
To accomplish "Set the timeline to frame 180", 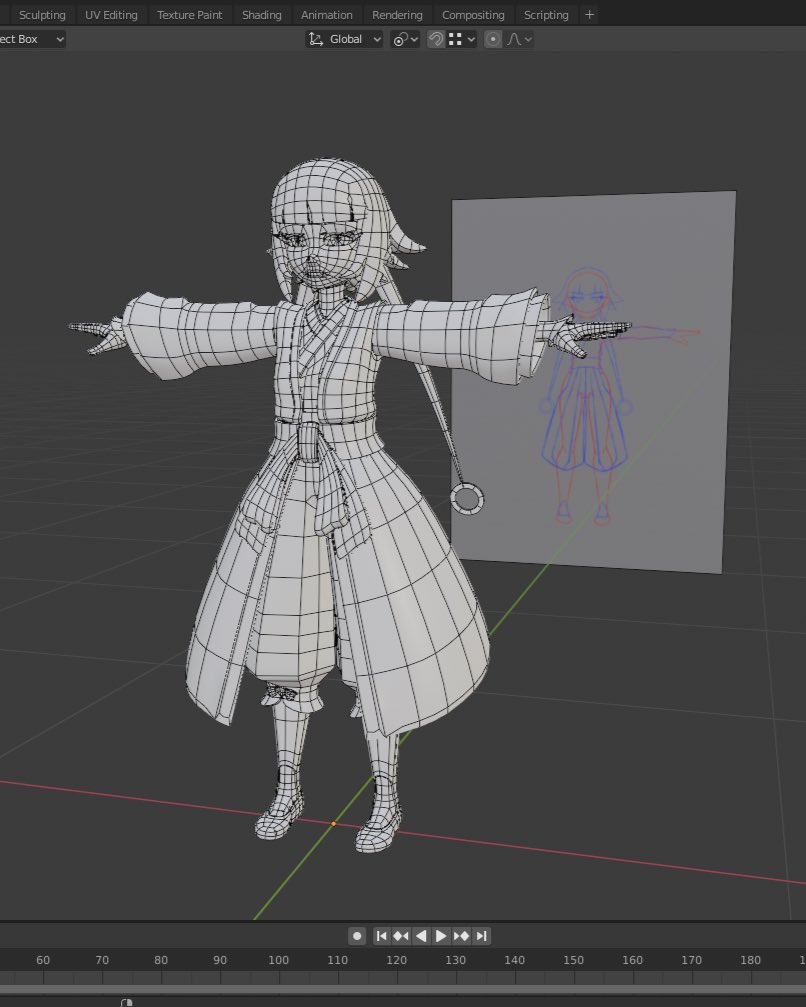I will click(x=751, y=960).
